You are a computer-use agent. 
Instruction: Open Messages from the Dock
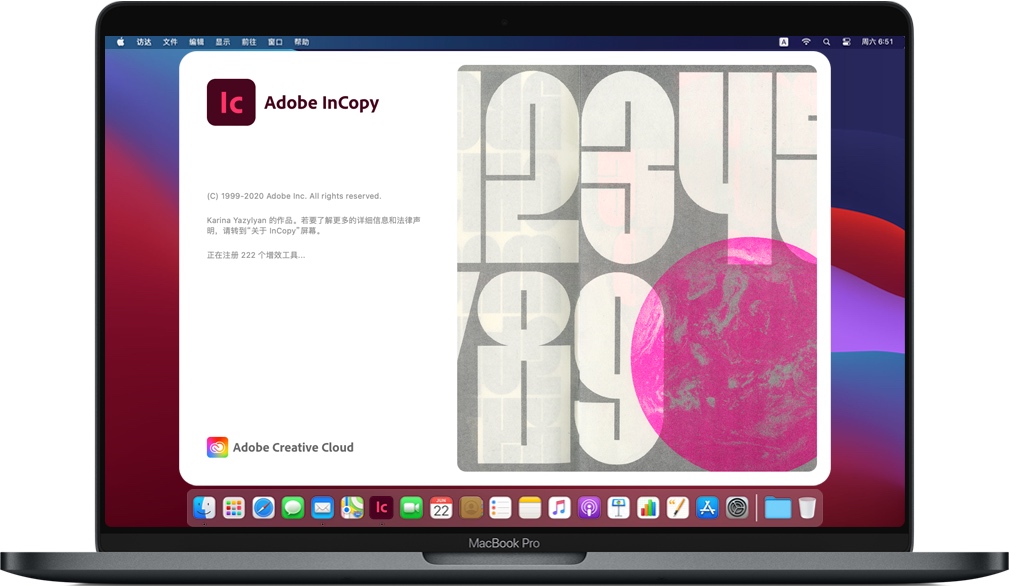pos(293,507)
